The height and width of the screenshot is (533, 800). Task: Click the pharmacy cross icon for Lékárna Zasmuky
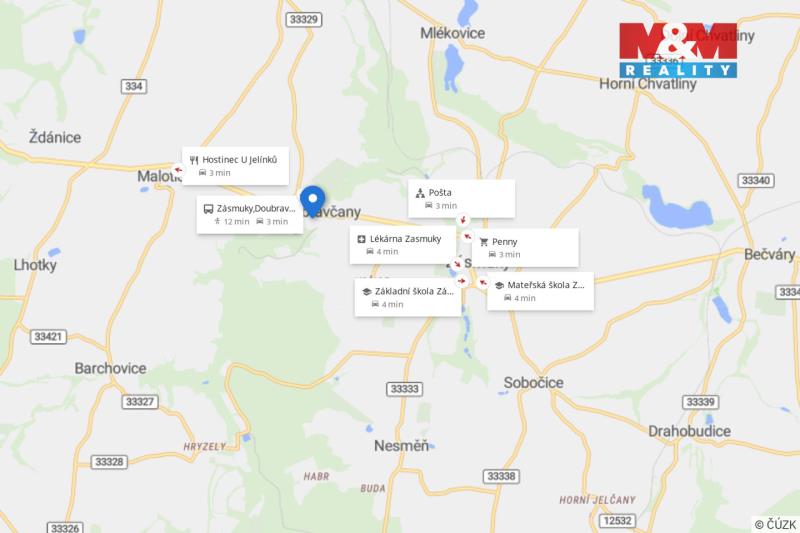[x=361, y=239]
